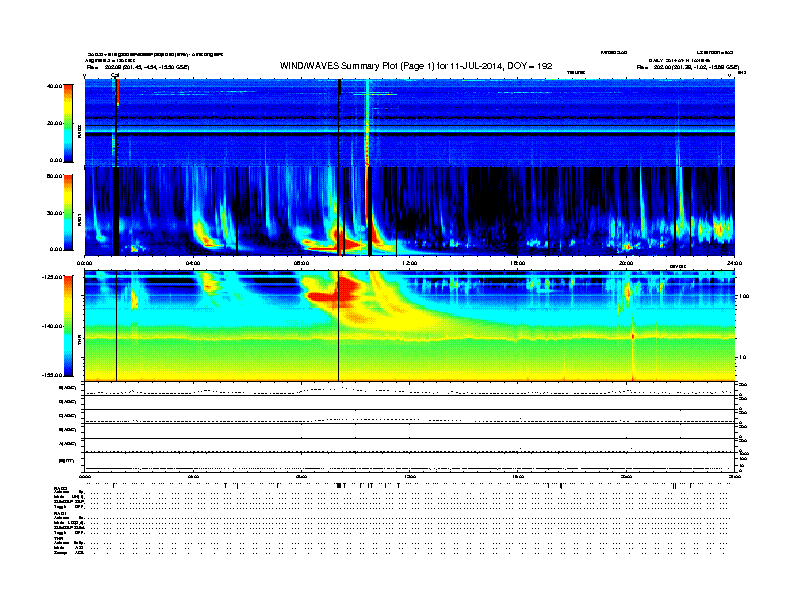This screenshot has height=612, width=792.
Task: Click the "10" label on TNR right axis
Action: click(x=743, y=358)
